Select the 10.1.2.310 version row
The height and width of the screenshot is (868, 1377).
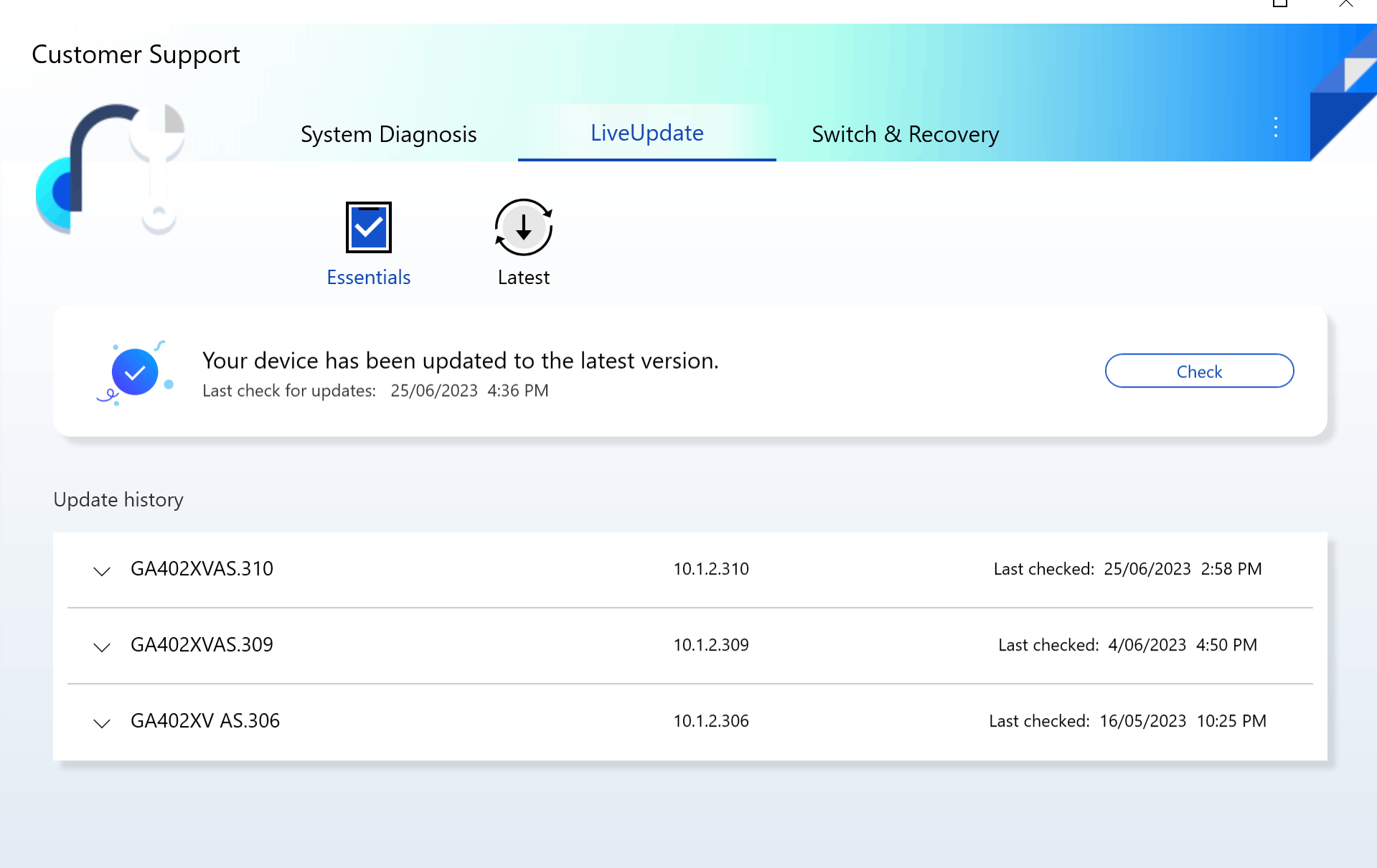pos(690,570)
